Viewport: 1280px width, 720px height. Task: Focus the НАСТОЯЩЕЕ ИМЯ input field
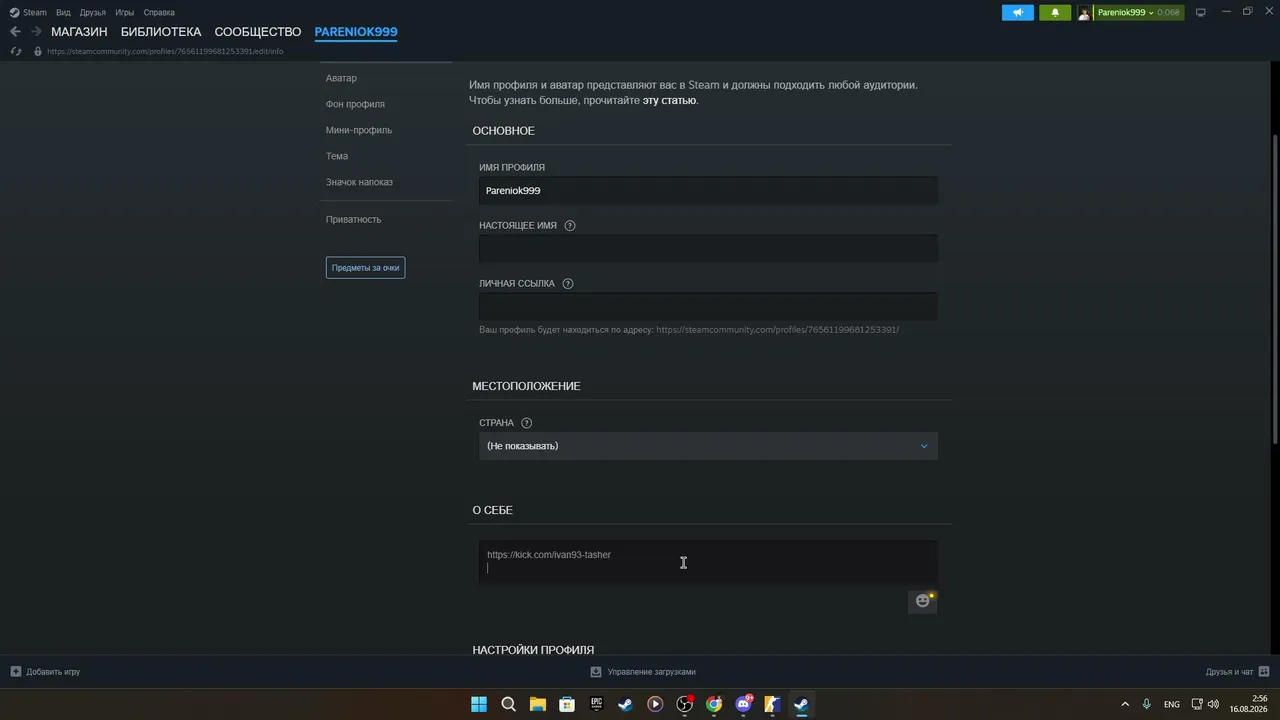(708, 248)
